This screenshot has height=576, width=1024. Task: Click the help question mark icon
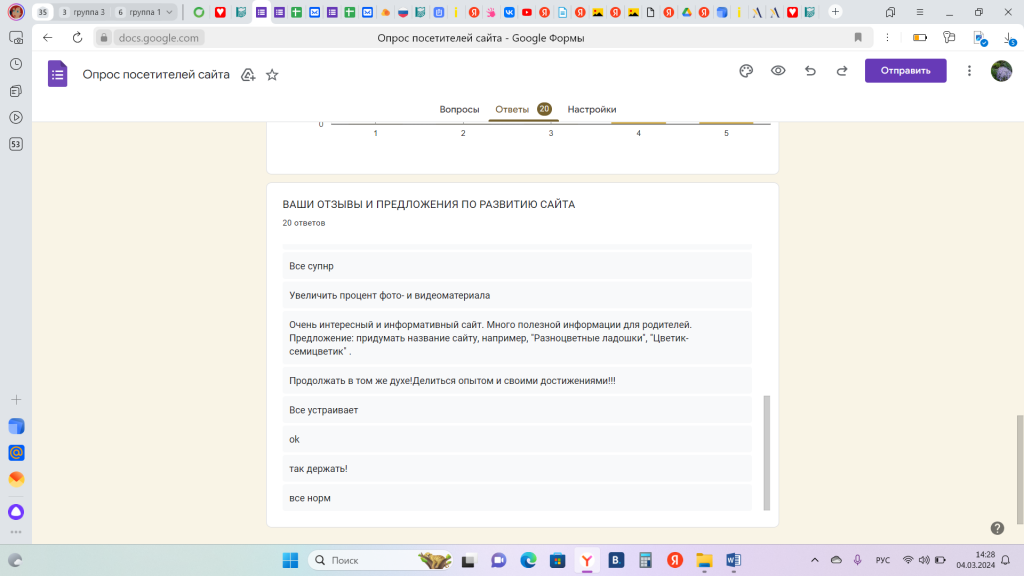point(997,528)
